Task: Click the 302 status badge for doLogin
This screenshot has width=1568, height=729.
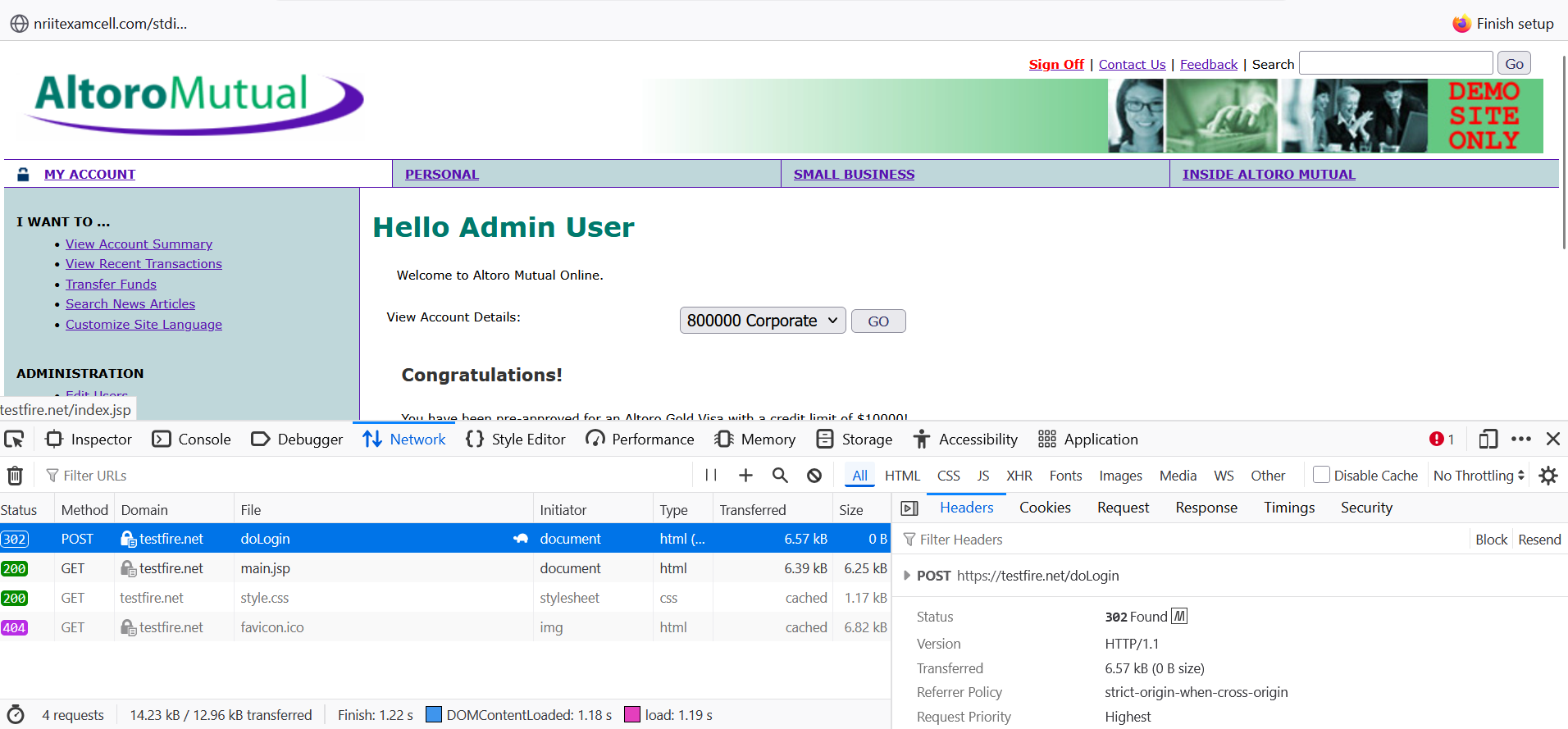Action: tap(15, 539)
